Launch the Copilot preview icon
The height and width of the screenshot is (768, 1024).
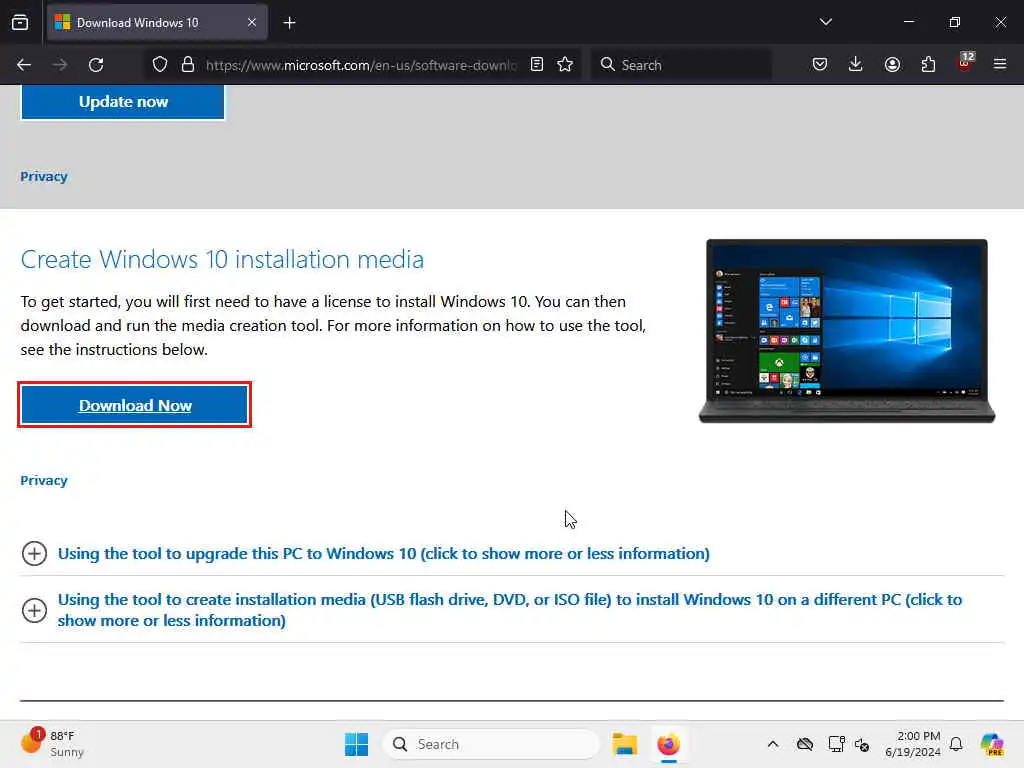click(992, 744)
